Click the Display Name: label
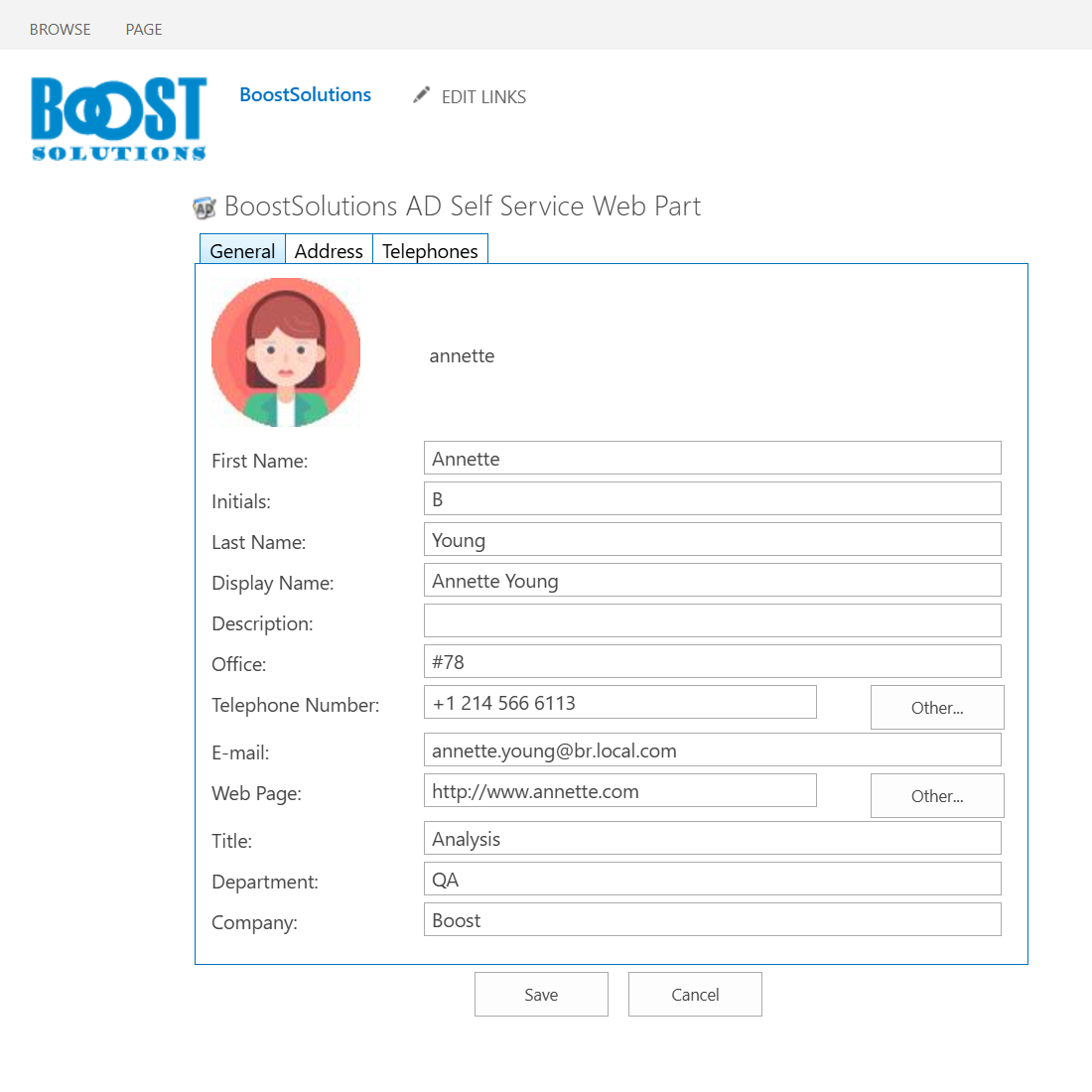1092x1092 pixels. 273,583
